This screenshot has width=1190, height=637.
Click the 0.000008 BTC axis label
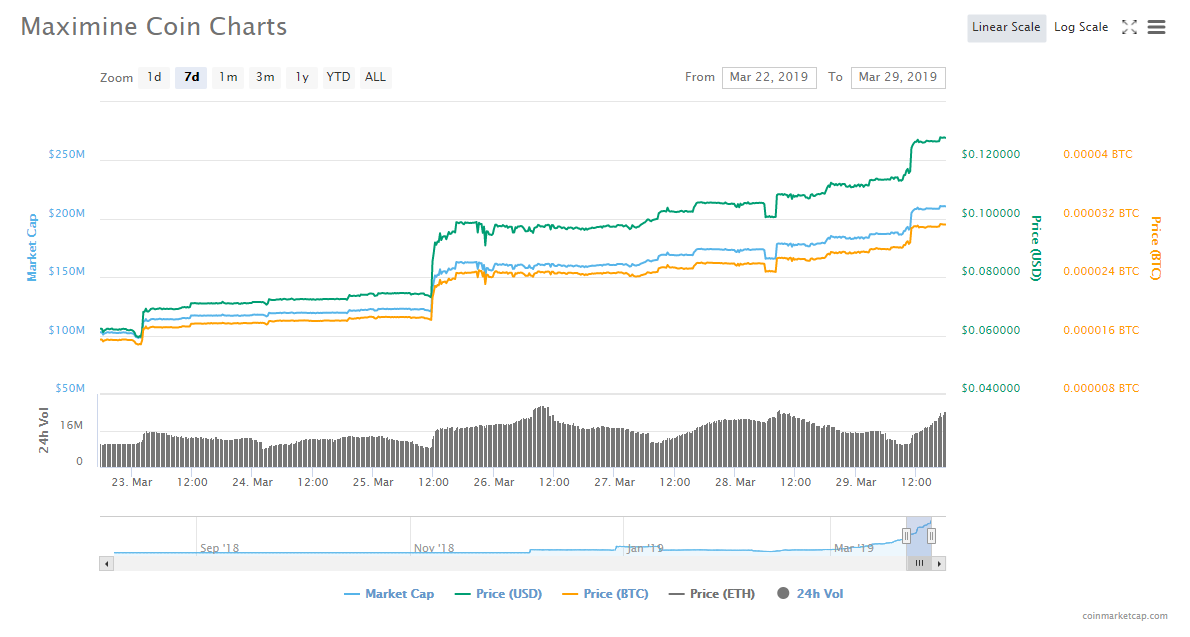pyautogui.click(x=1101, y=388)
